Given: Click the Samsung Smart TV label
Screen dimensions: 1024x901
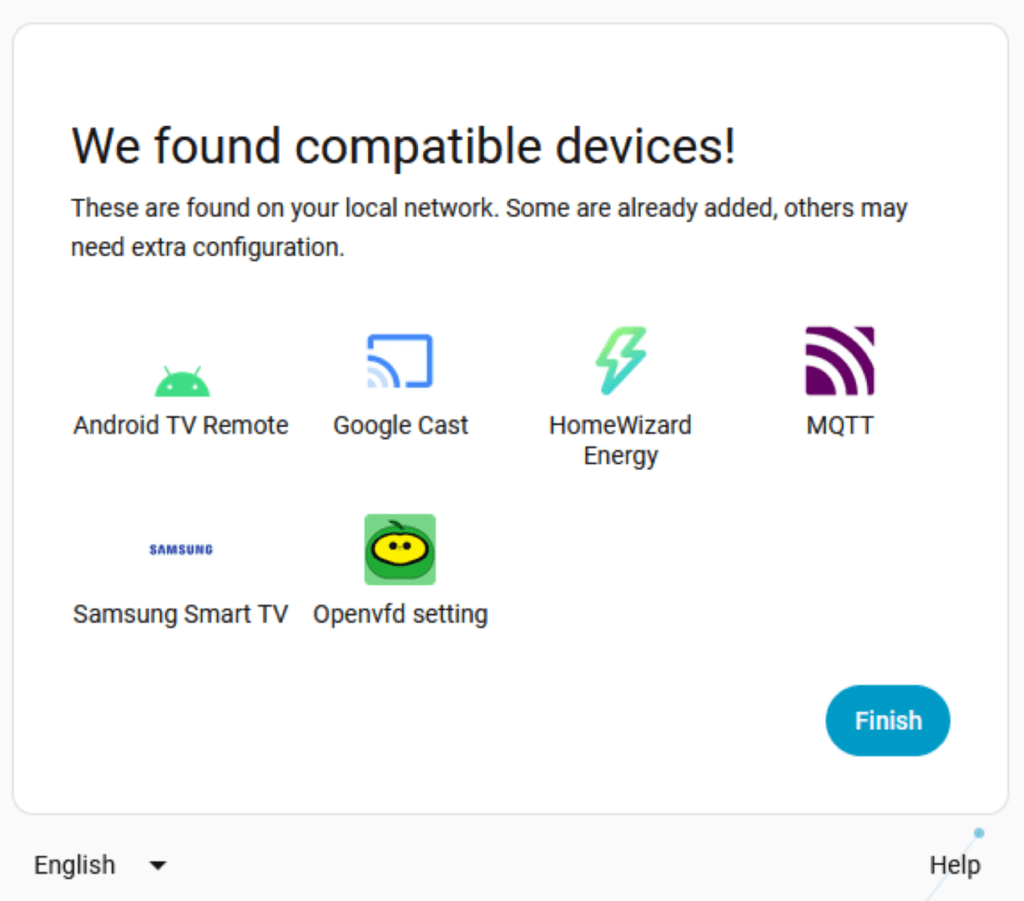Looking at the screenshot, I should click(181, 613).
